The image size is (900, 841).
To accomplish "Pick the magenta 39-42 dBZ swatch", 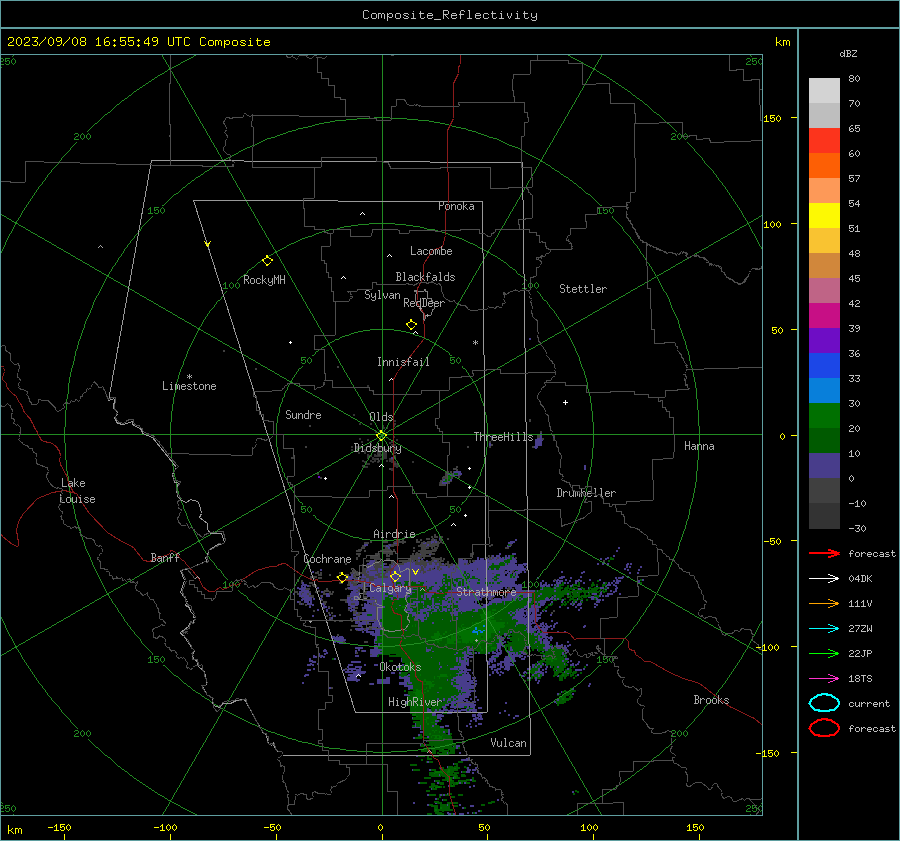I will point(824,315).
